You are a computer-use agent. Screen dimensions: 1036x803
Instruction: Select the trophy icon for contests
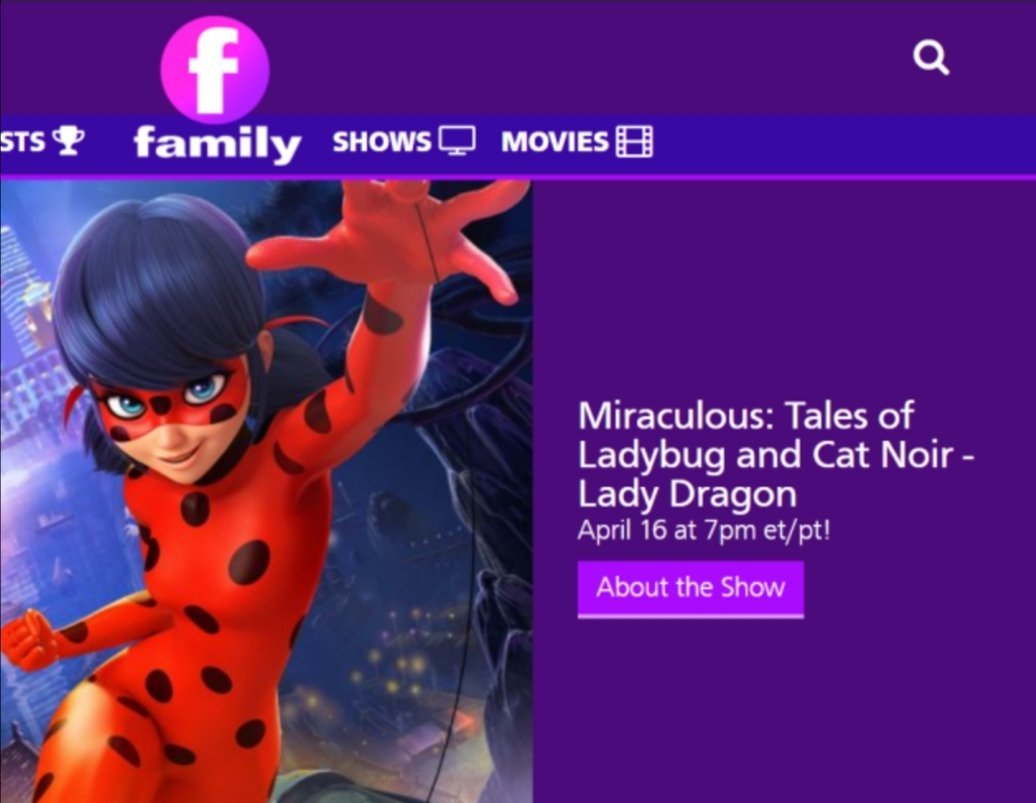coord(68,141)
